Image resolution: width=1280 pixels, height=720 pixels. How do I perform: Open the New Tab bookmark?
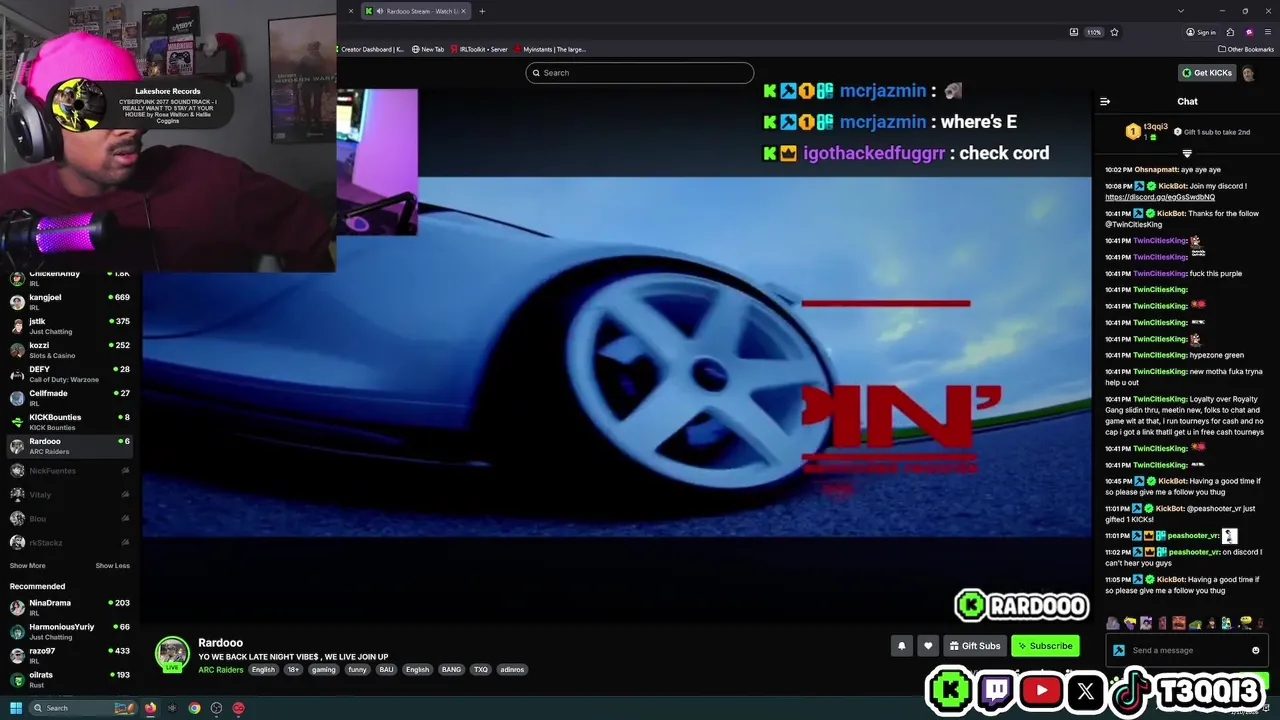[x=428, y=49]
